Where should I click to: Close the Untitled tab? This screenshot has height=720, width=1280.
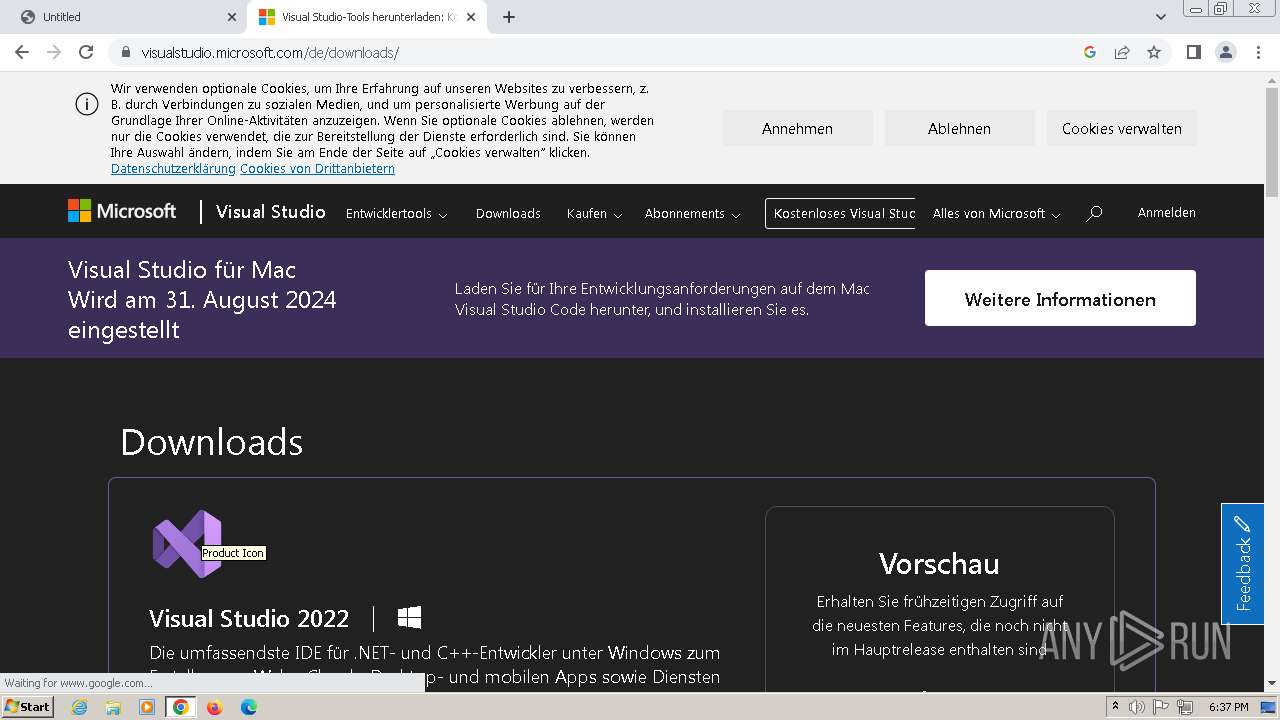tap(232, 17)
